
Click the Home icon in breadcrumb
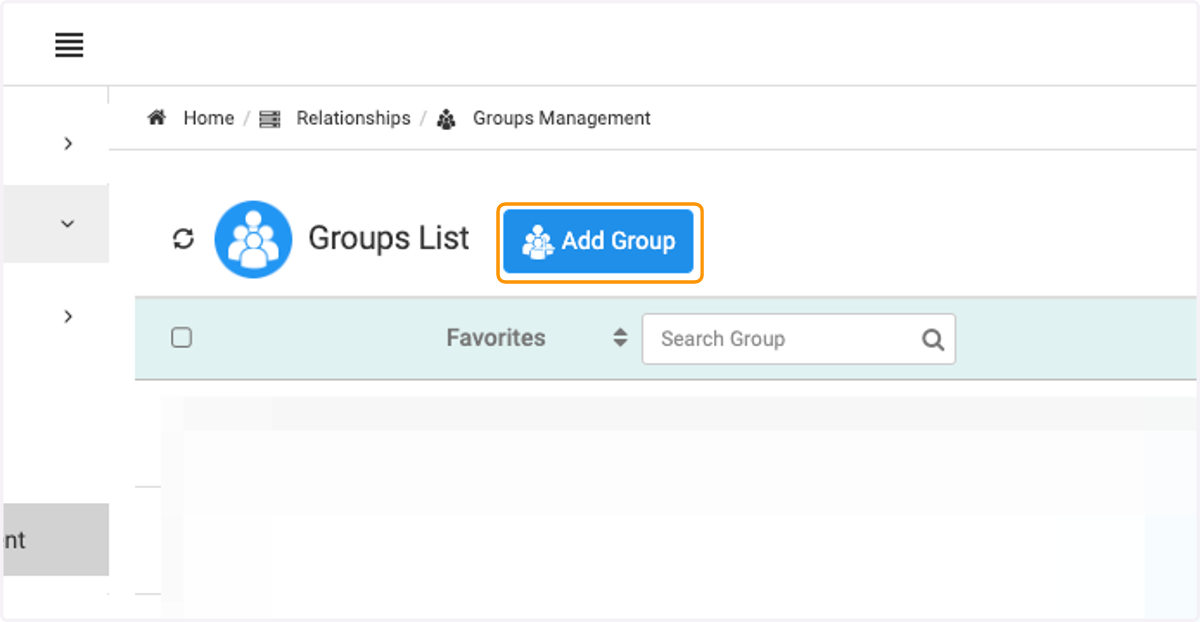coord(156,118)
